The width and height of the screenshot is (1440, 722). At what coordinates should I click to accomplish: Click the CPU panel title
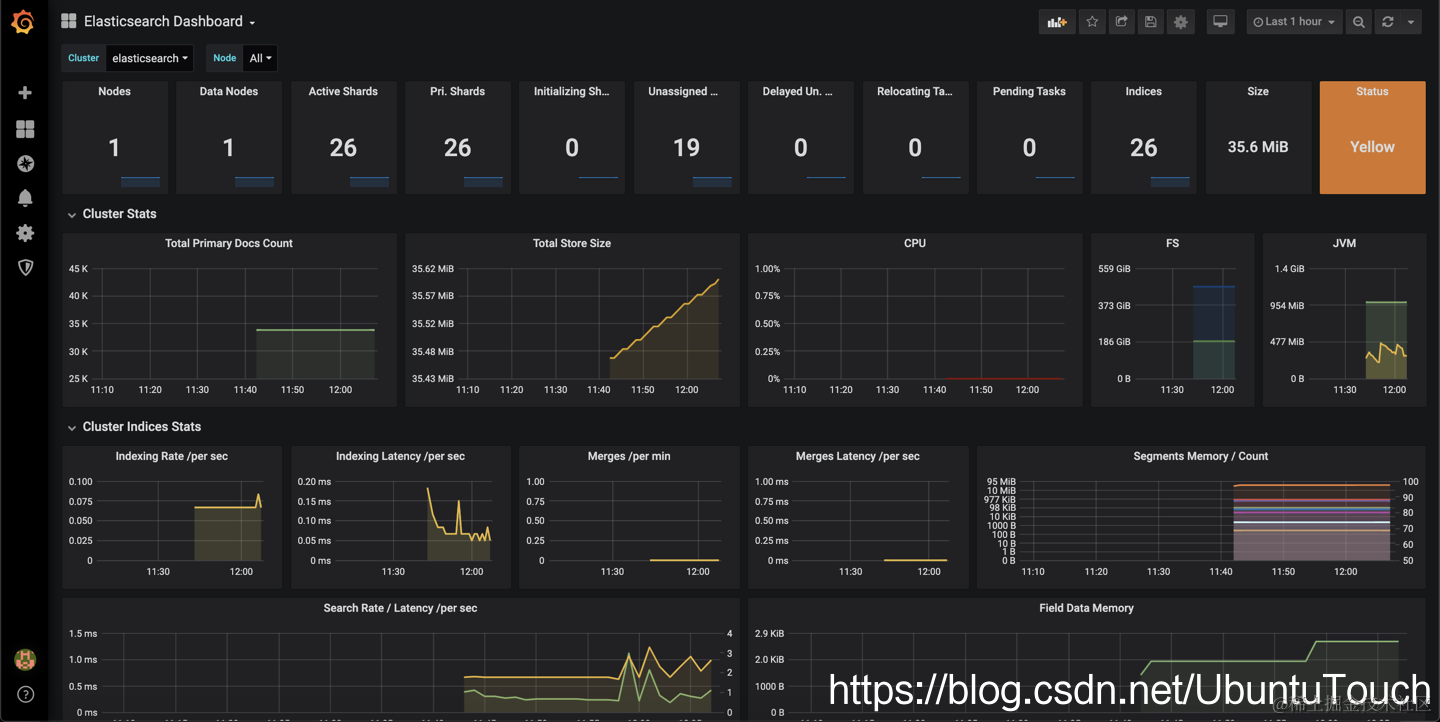point(915,243)
